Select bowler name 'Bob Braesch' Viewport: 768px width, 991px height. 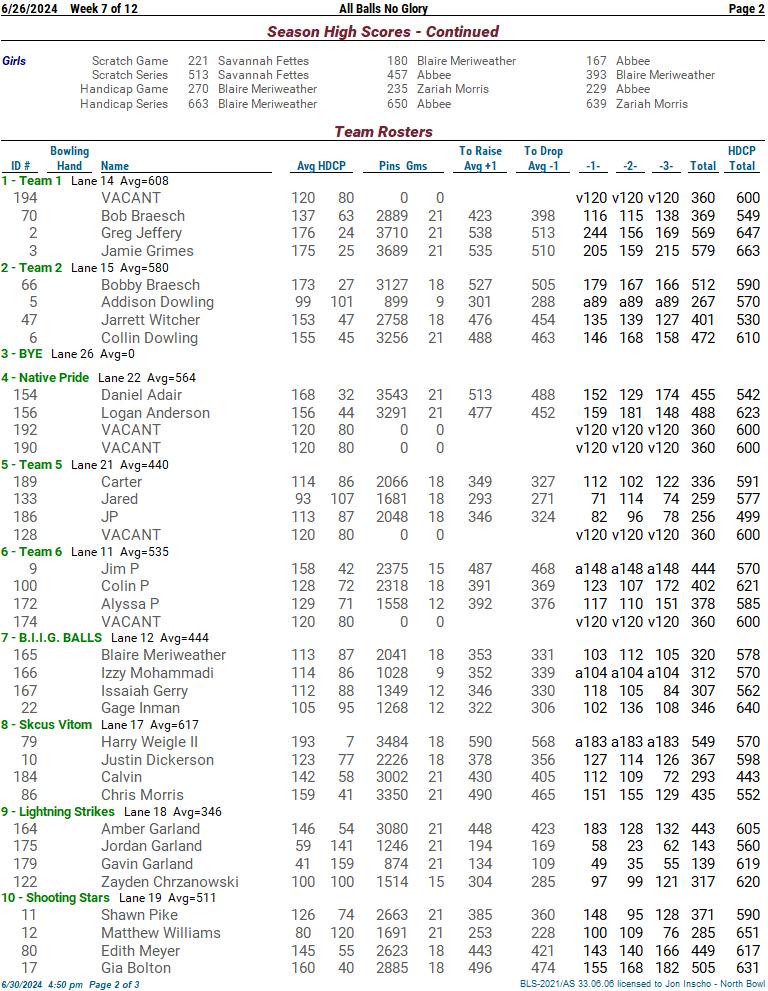143,216
